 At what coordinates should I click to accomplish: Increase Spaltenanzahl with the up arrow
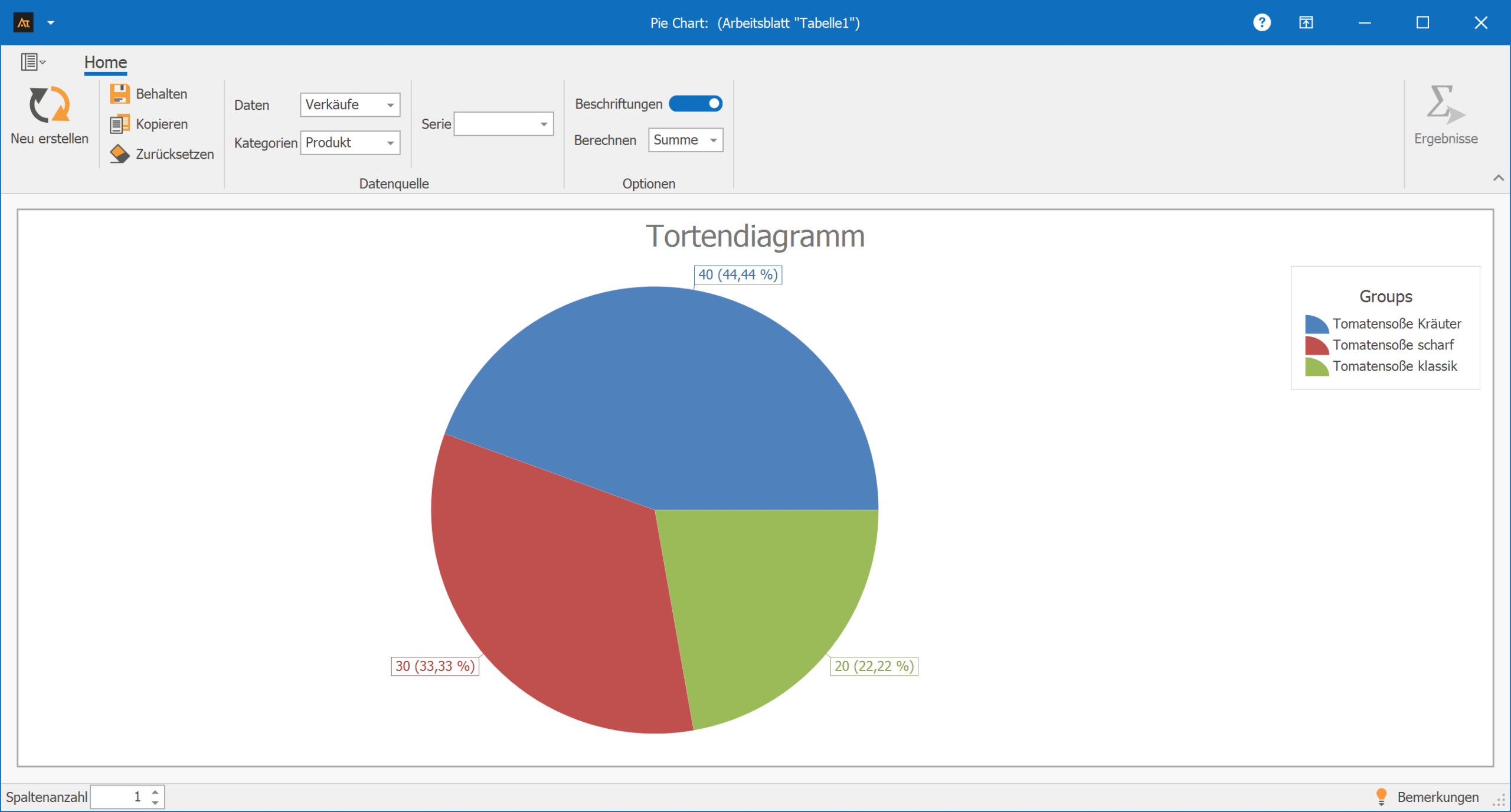(x=155, y=792)
